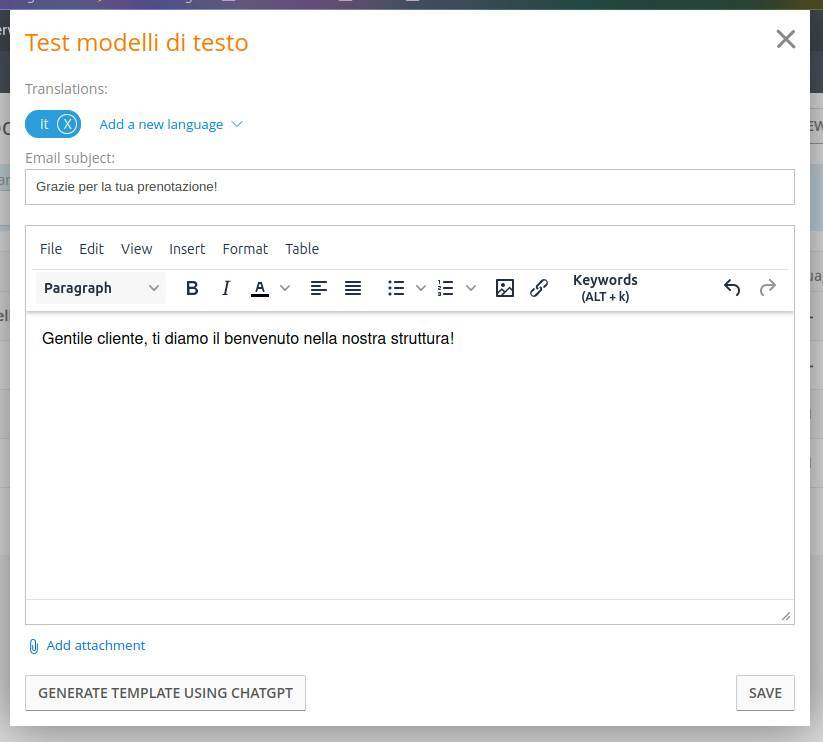
Task: Open bullet list style options arrow
Action: click(421, 288)
